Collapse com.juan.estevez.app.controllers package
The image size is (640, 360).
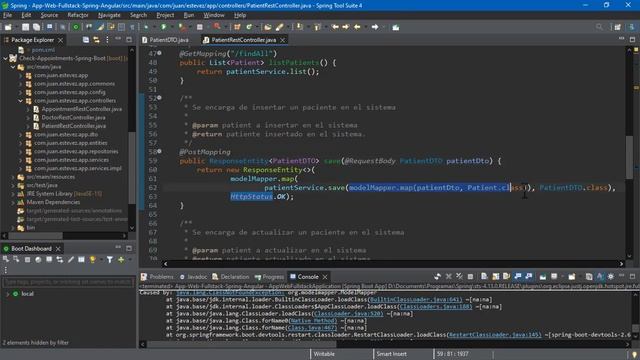[x=20, y=100]
